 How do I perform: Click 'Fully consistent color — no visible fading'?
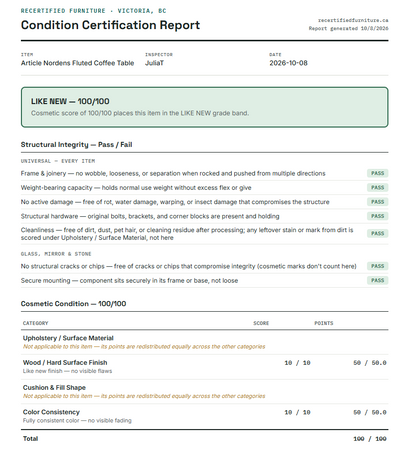click(77, 421)
